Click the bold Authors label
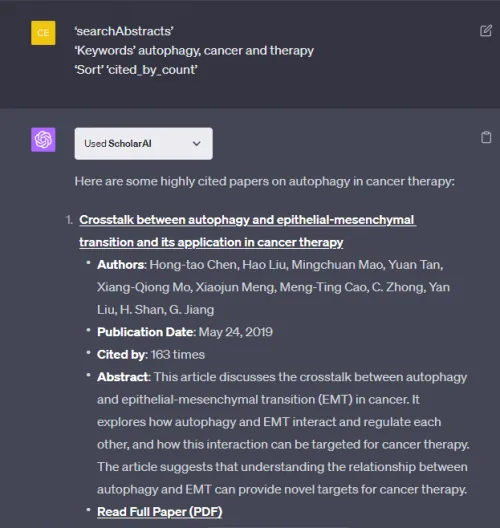Screen dimensions: 500x528 coord(121,265)
